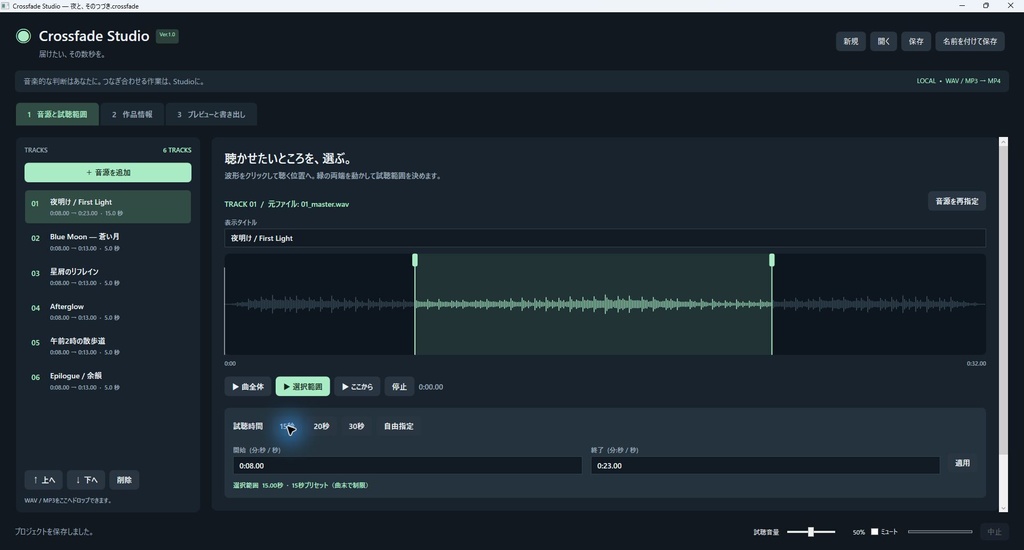Click the green Crossfade Studio logo circle

(24, 36)
